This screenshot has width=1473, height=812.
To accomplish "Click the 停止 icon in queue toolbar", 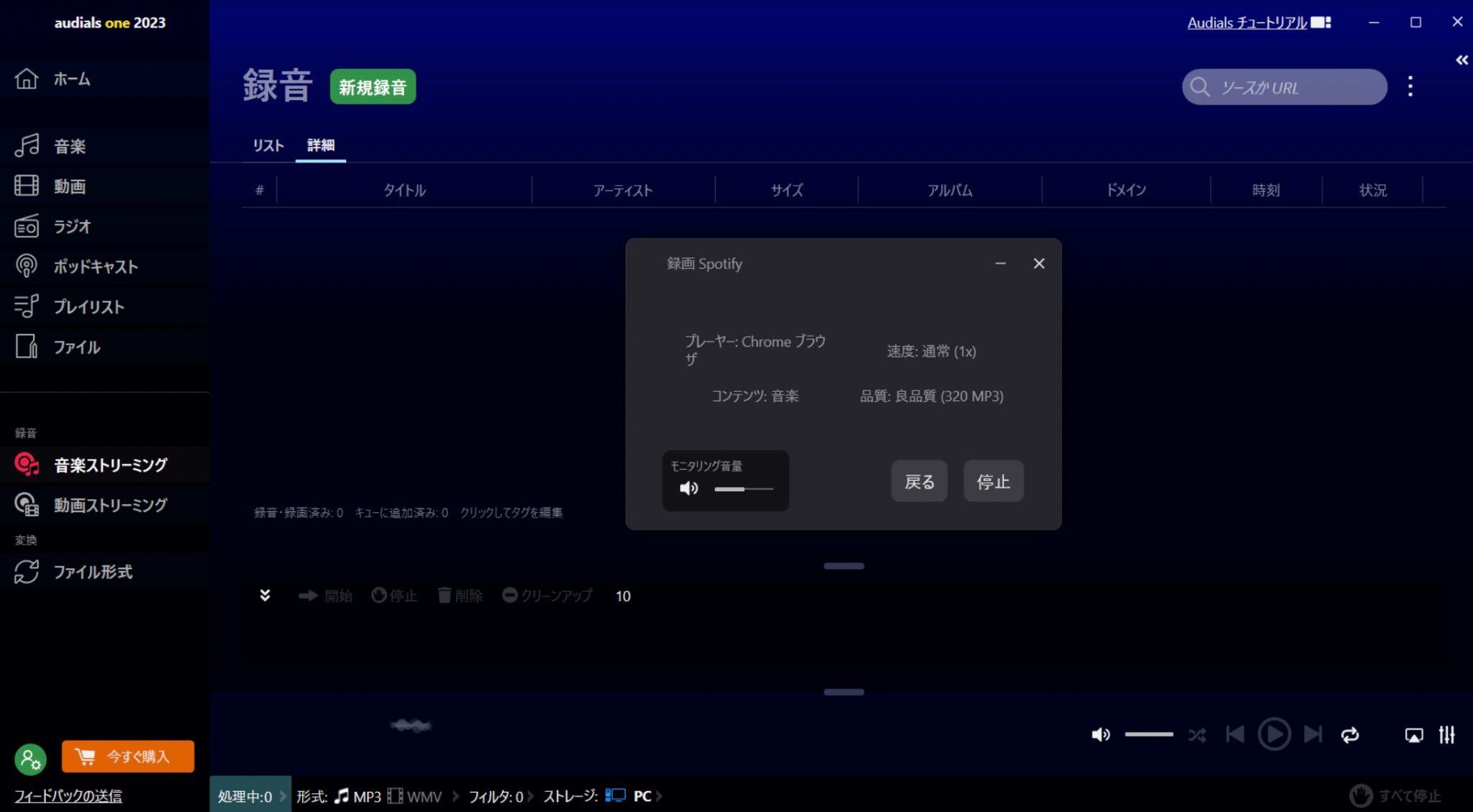I will coord(394,596).
